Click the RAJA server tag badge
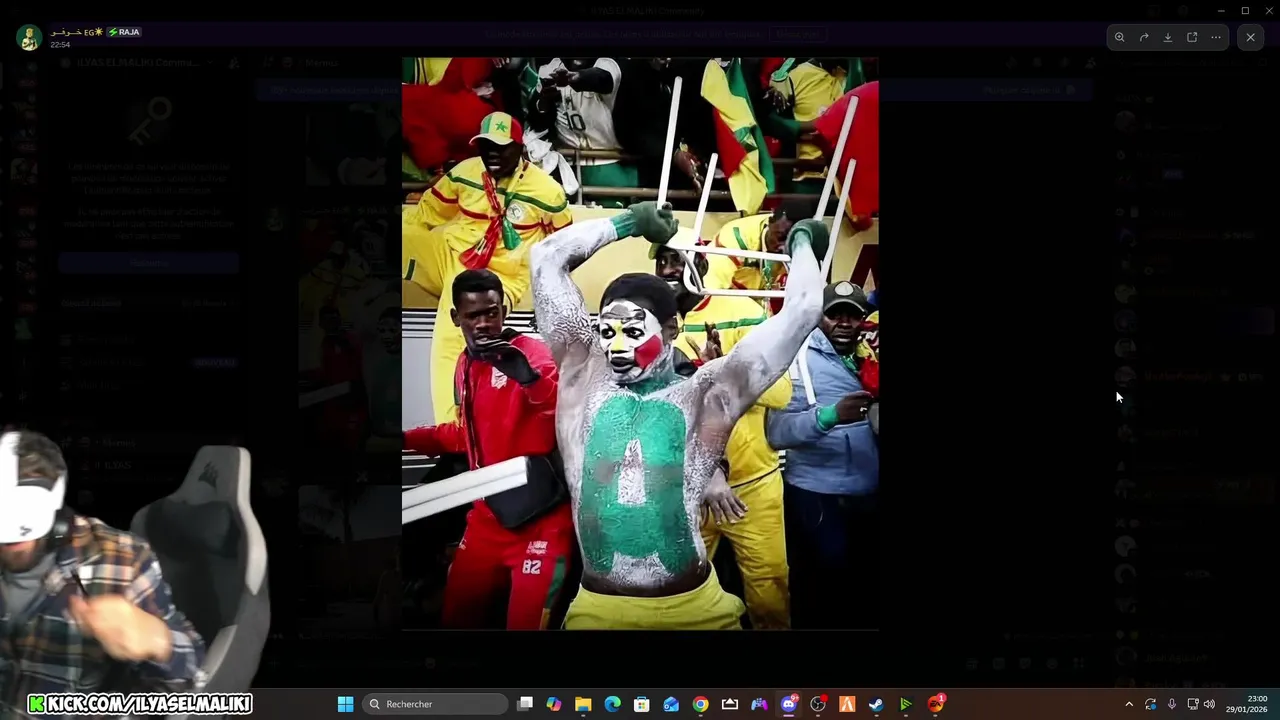 click(x=124, y=32)
